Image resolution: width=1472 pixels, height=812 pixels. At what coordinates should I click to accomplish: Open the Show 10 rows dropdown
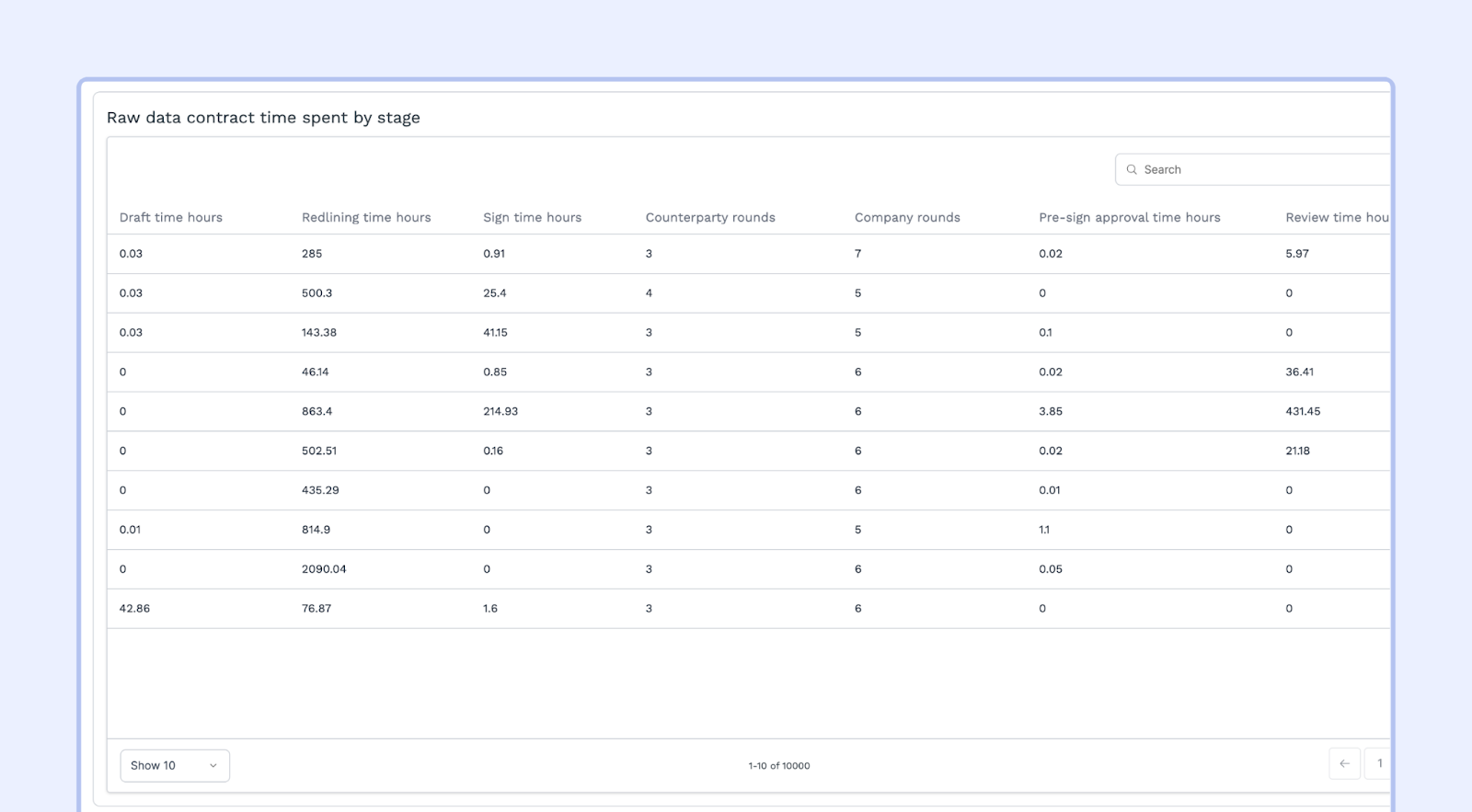click(174, 765)
